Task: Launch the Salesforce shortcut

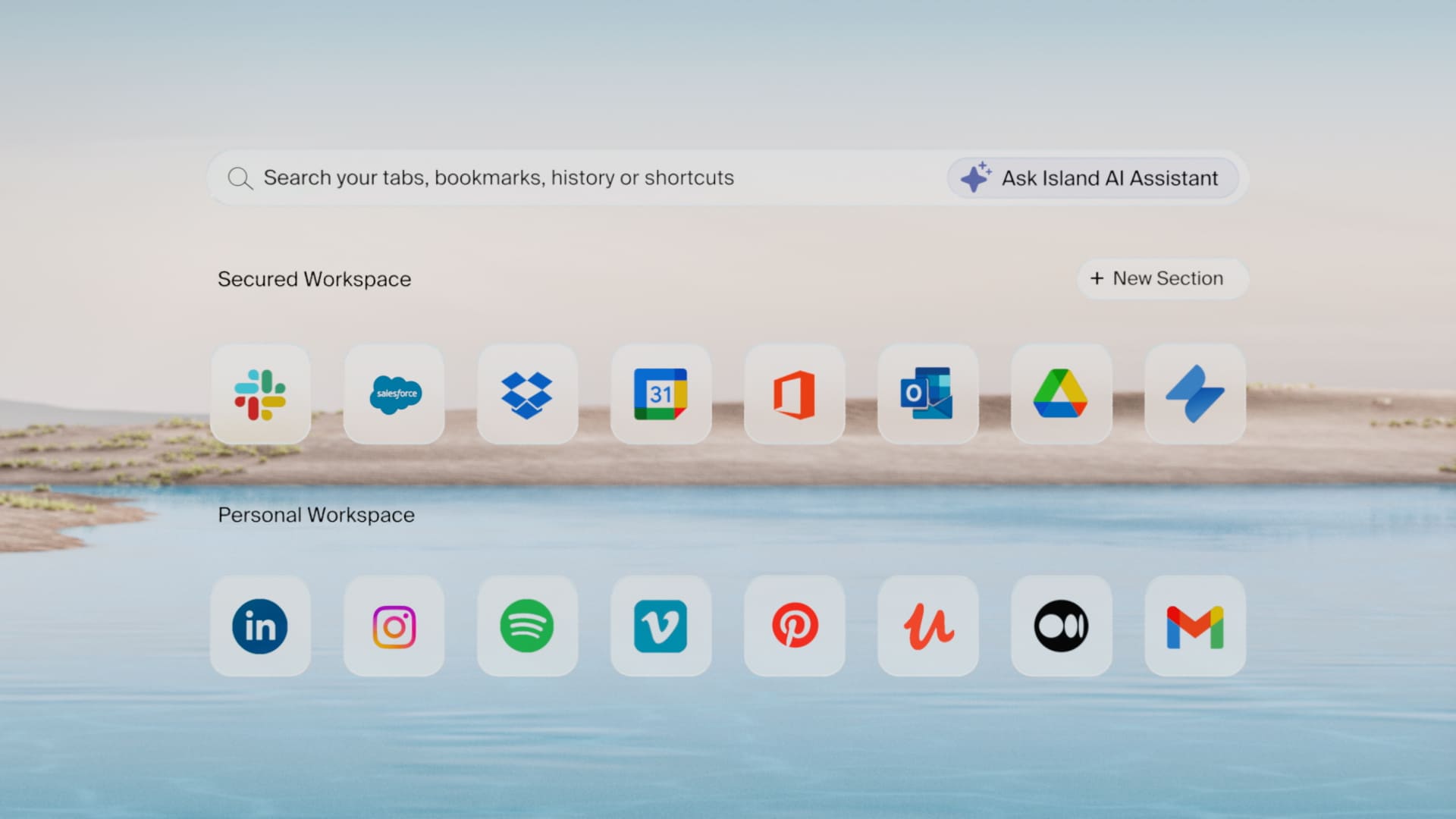Action: (394, 394)
